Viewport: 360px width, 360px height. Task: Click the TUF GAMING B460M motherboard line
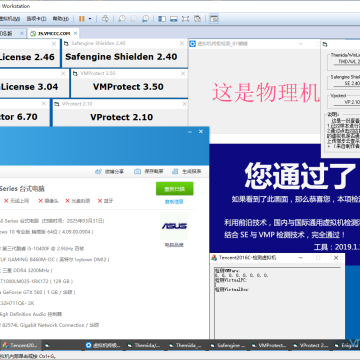coord(55,259)
